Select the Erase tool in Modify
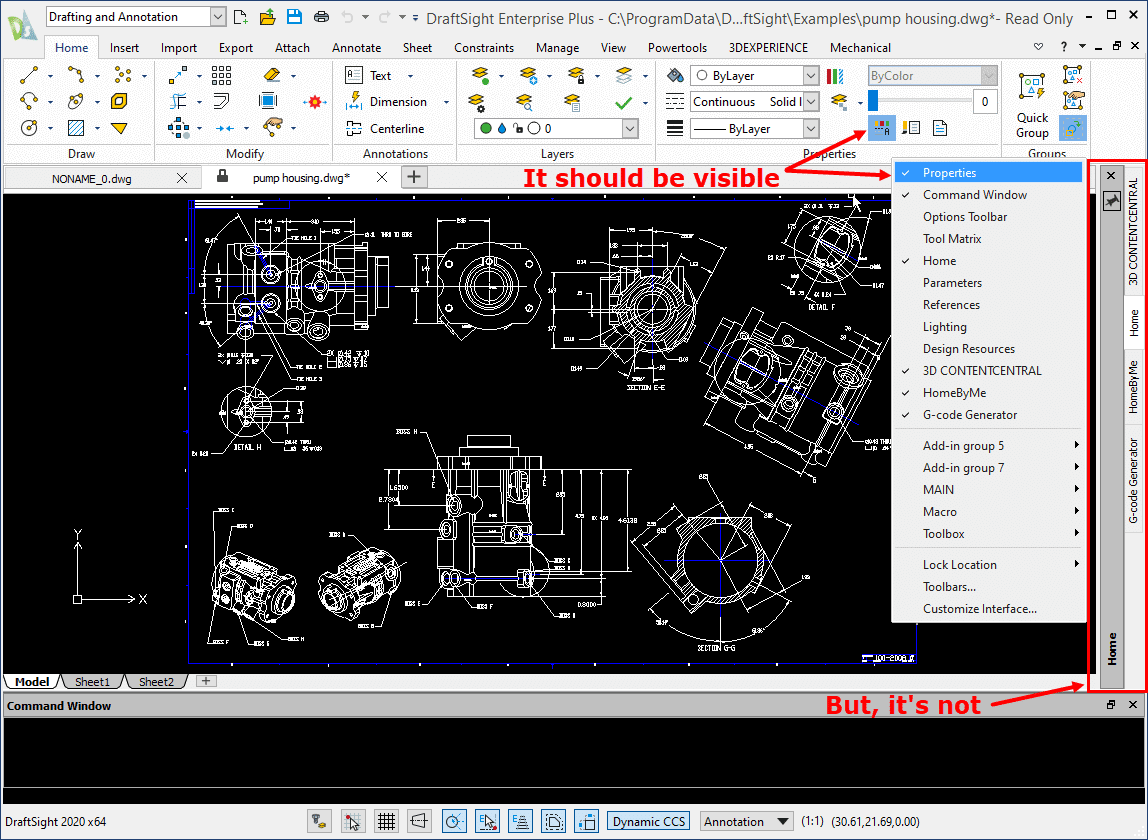The width and height of the screenshot is (1148, 840). click(272, 75)
